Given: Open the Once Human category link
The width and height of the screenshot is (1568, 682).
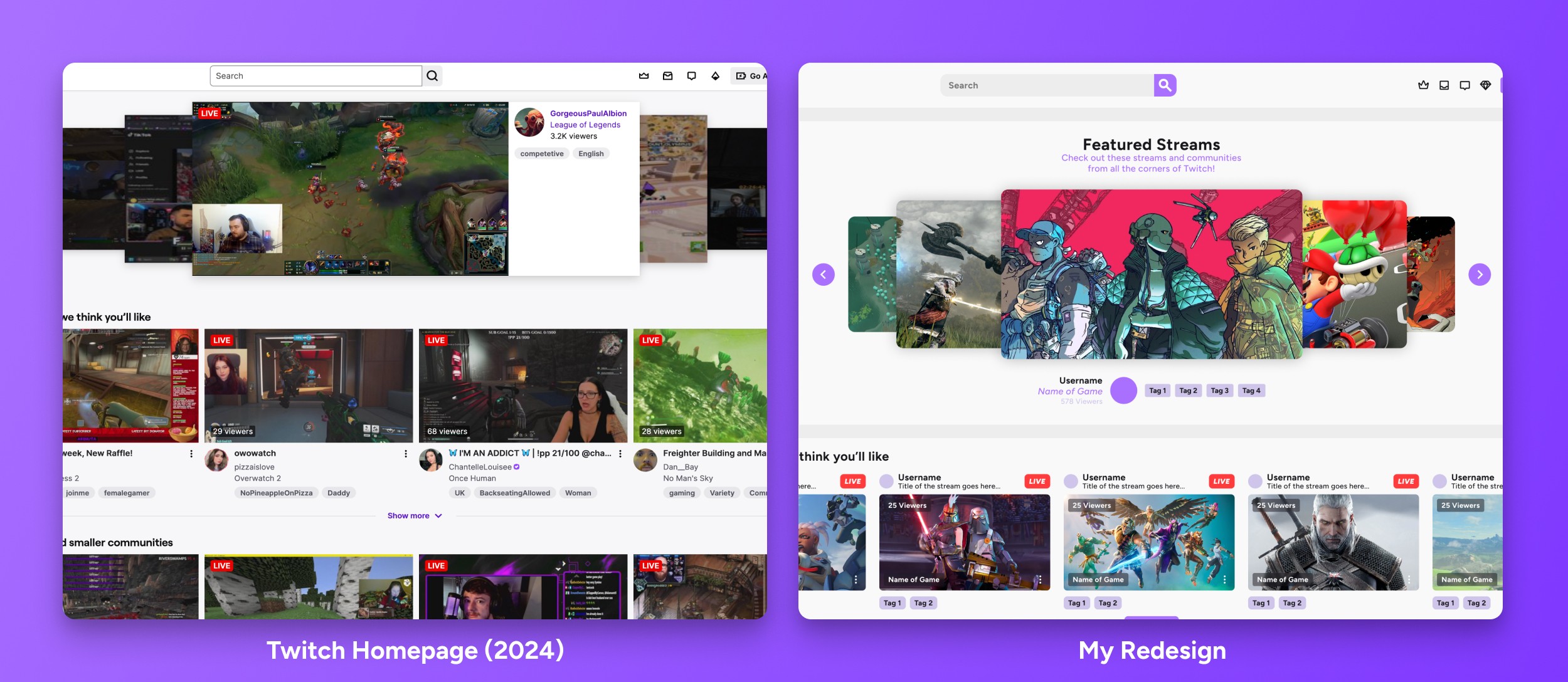Looking at the screenshot, I should [472, 478].
